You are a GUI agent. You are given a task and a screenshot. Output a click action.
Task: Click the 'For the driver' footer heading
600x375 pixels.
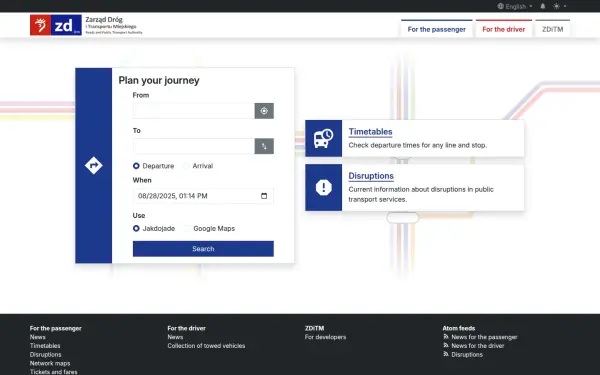coord(186,328)
